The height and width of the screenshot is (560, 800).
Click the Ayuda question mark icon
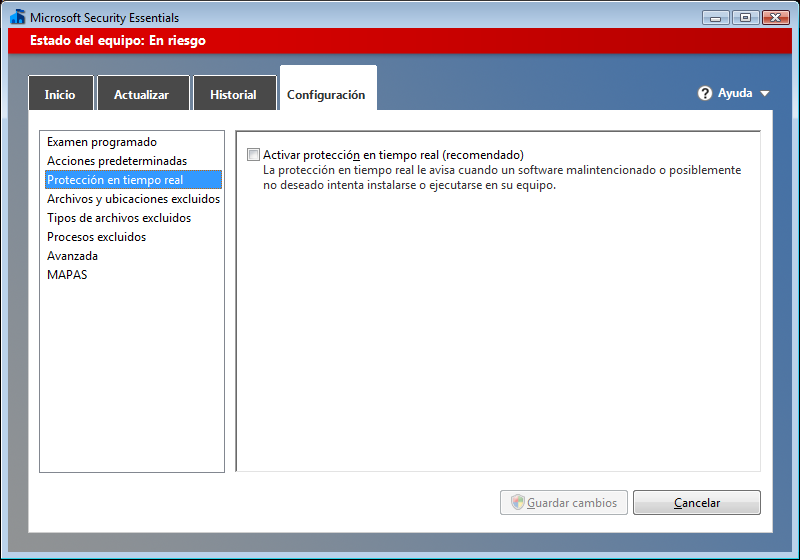(x=705, y=93)
